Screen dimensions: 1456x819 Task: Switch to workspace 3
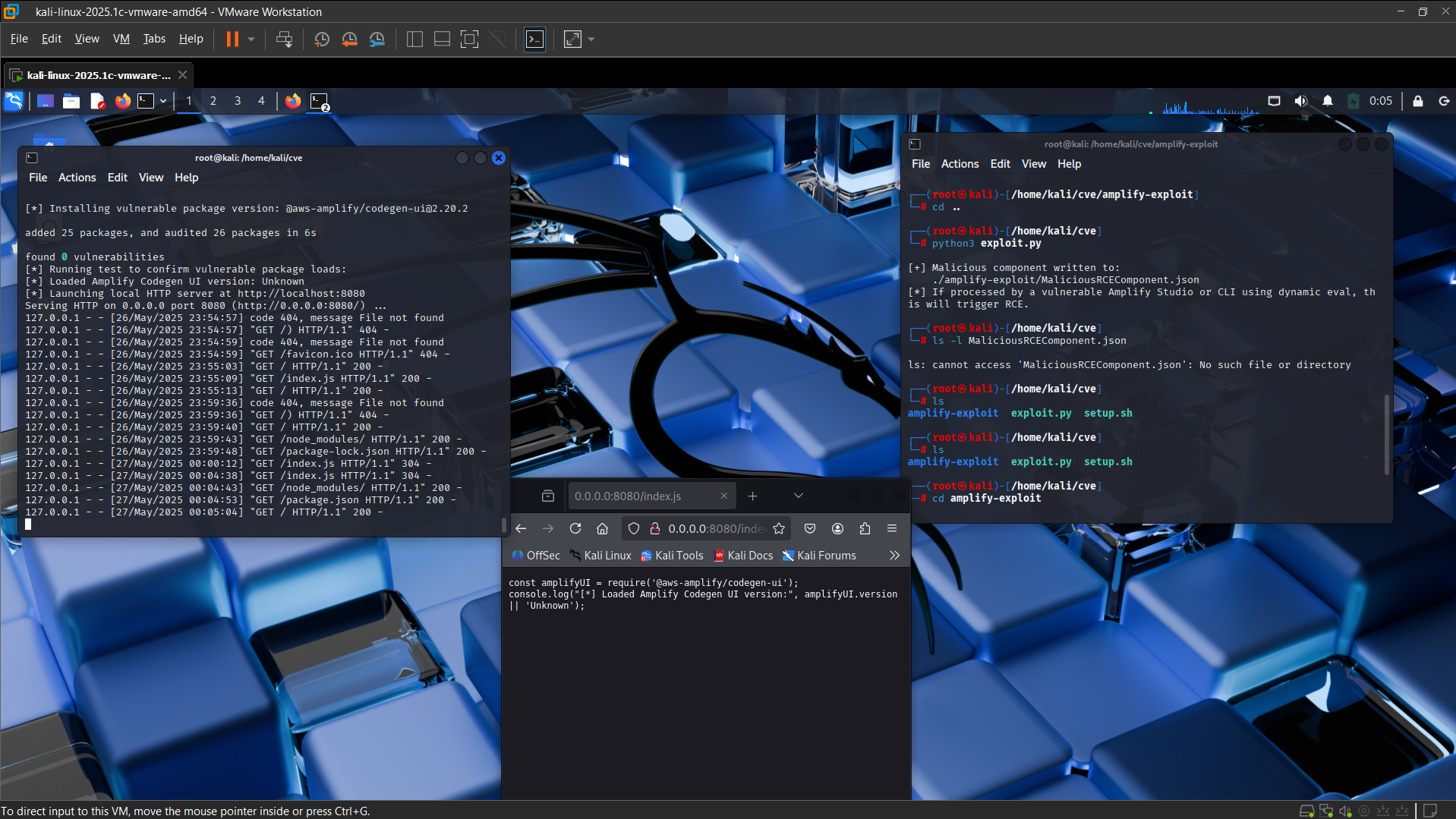click(x=238, y=101)
